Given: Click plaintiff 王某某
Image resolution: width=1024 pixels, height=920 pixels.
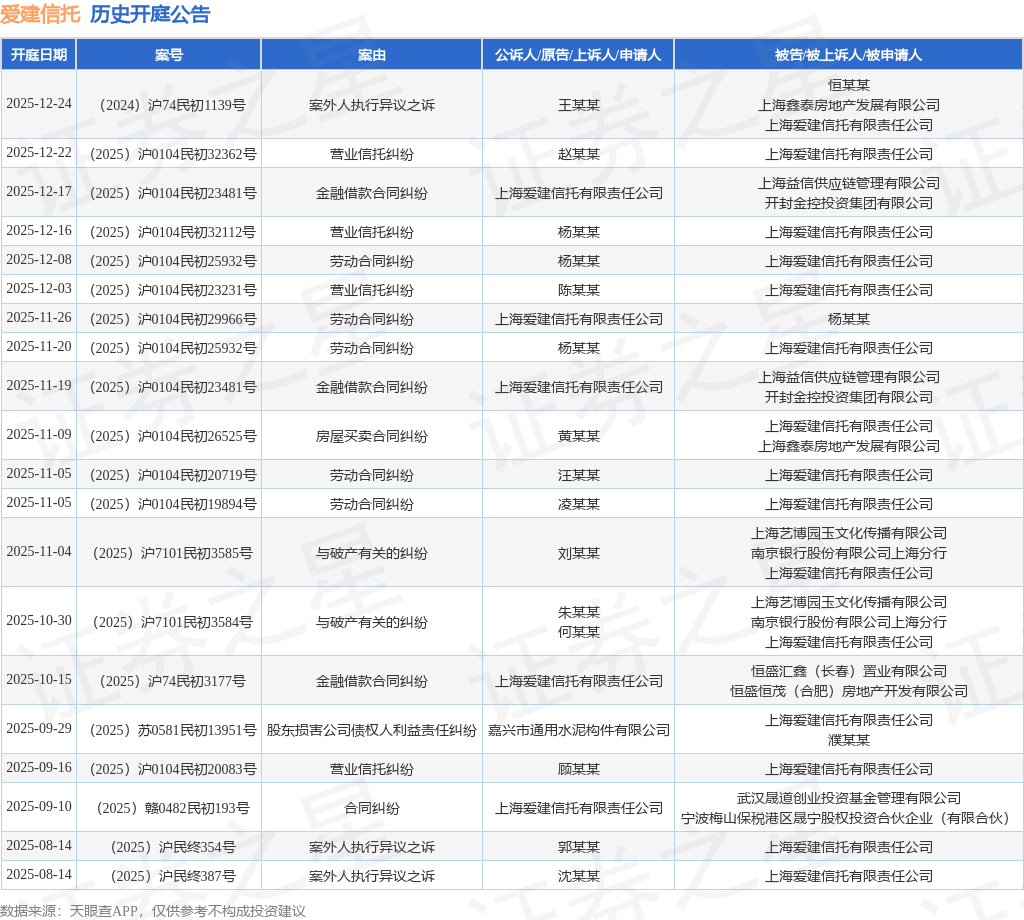Looking at the screenshot, I should point(579,105).
